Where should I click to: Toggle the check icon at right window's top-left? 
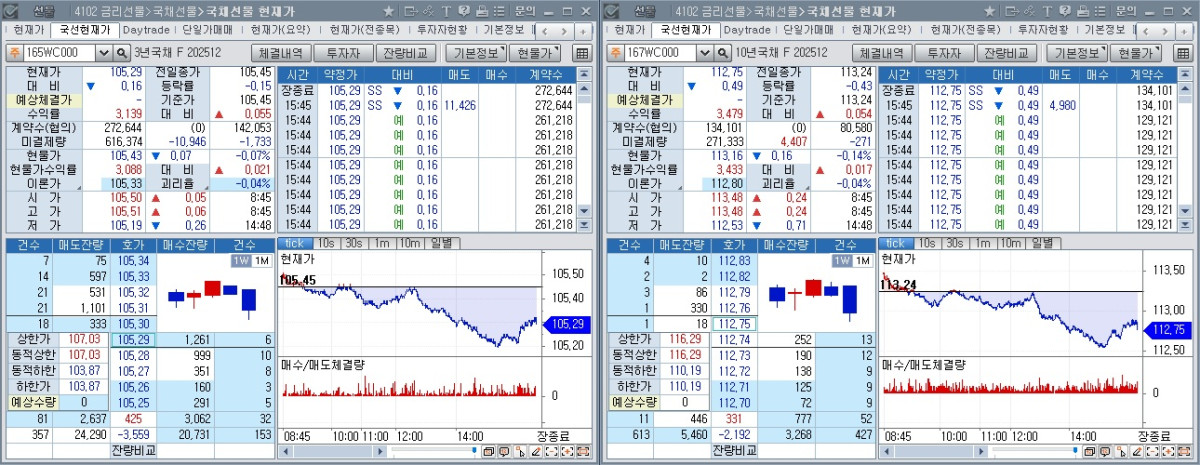[x=614, y=11]
